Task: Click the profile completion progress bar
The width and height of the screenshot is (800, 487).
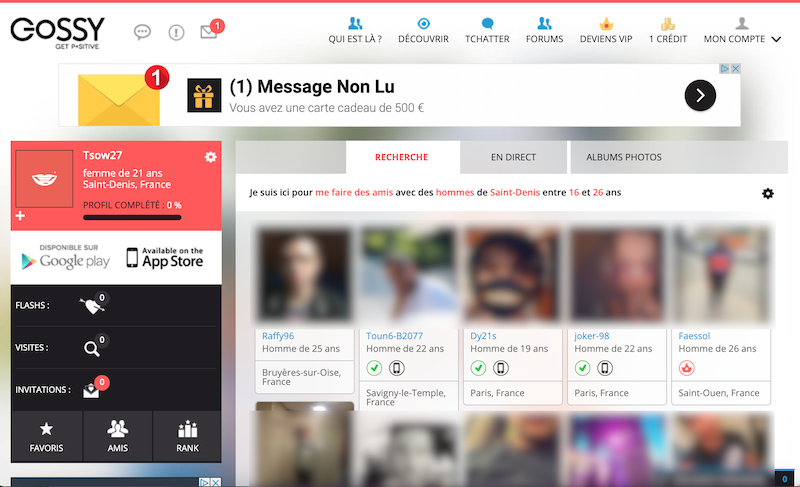Action: click(x=132, y=218)
